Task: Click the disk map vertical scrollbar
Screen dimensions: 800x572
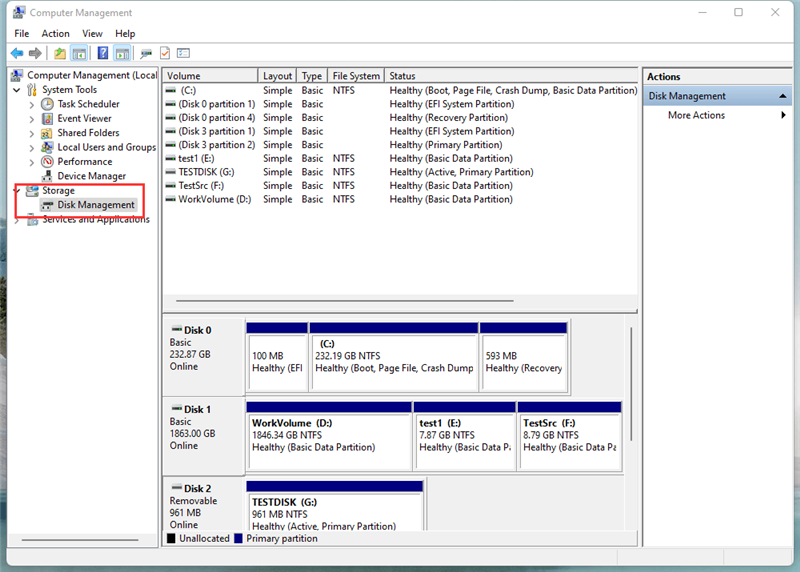Action: click(x=631, y=384)
